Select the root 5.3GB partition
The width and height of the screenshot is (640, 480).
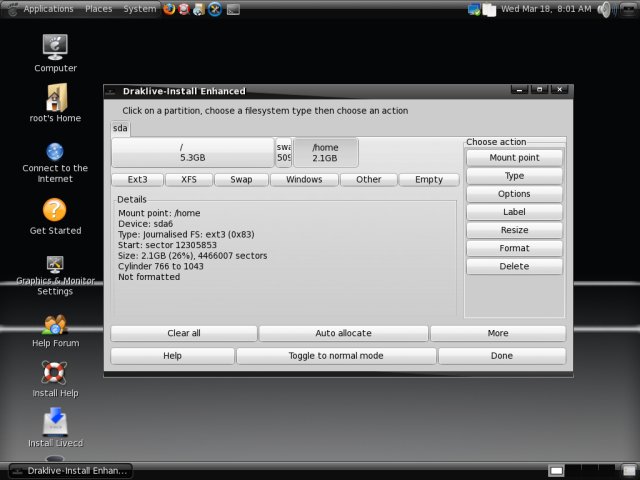pyautogui.click(x=192, y=152)
